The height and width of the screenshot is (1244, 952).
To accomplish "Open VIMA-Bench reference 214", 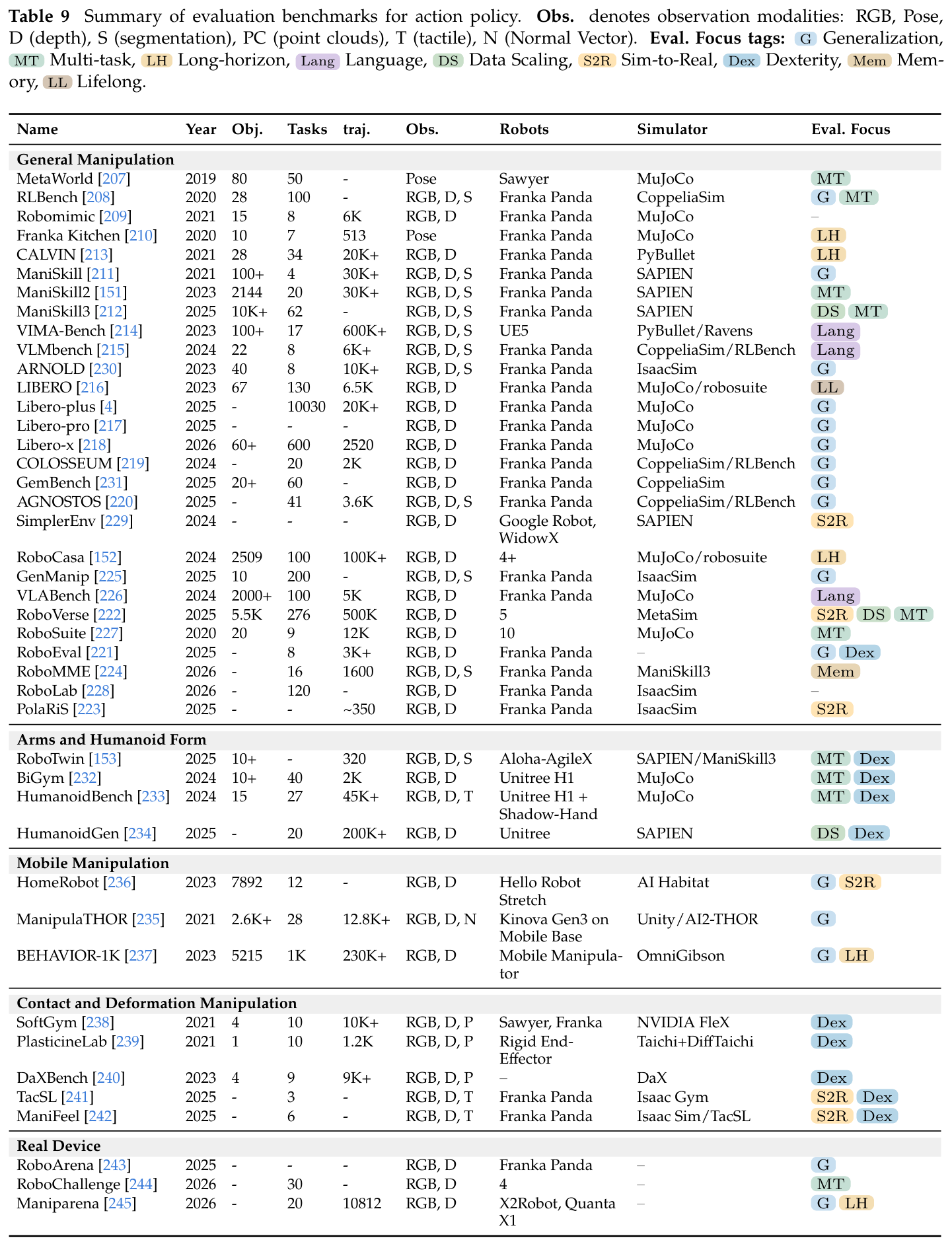I will (x=126, y=331).
